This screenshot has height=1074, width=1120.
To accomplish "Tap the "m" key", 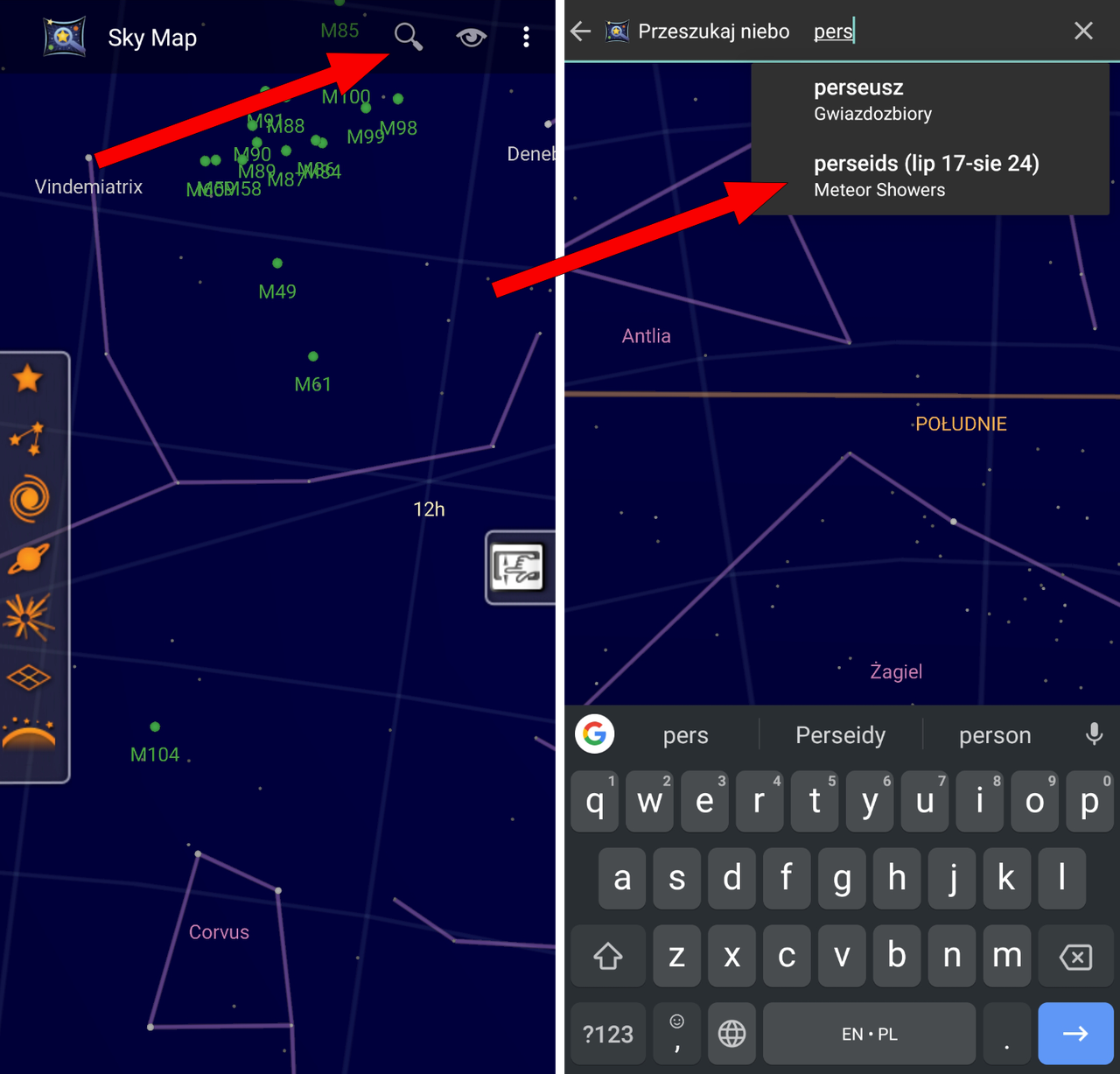I will coord(1007,956).
